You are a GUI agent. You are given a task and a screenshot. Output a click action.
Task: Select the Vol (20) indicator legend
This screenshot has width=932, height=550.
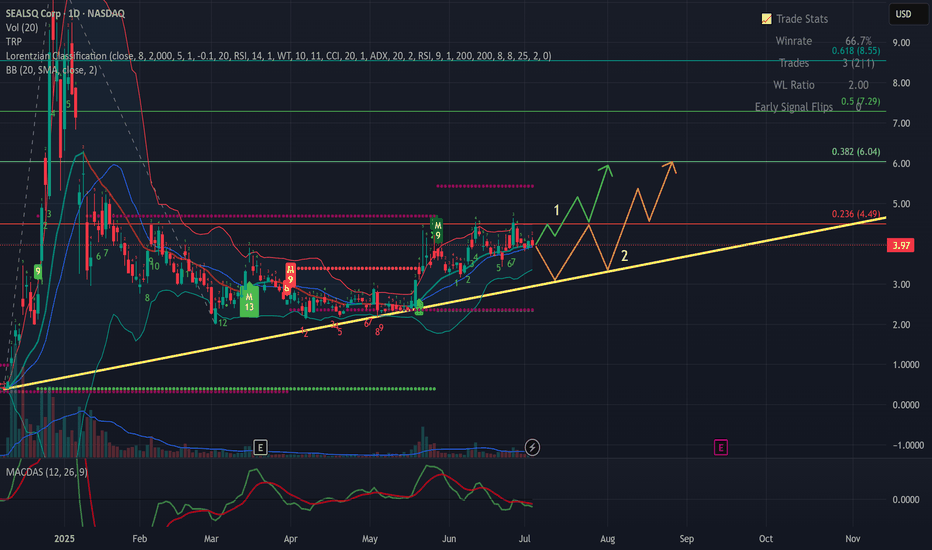[x=22, y=27]
